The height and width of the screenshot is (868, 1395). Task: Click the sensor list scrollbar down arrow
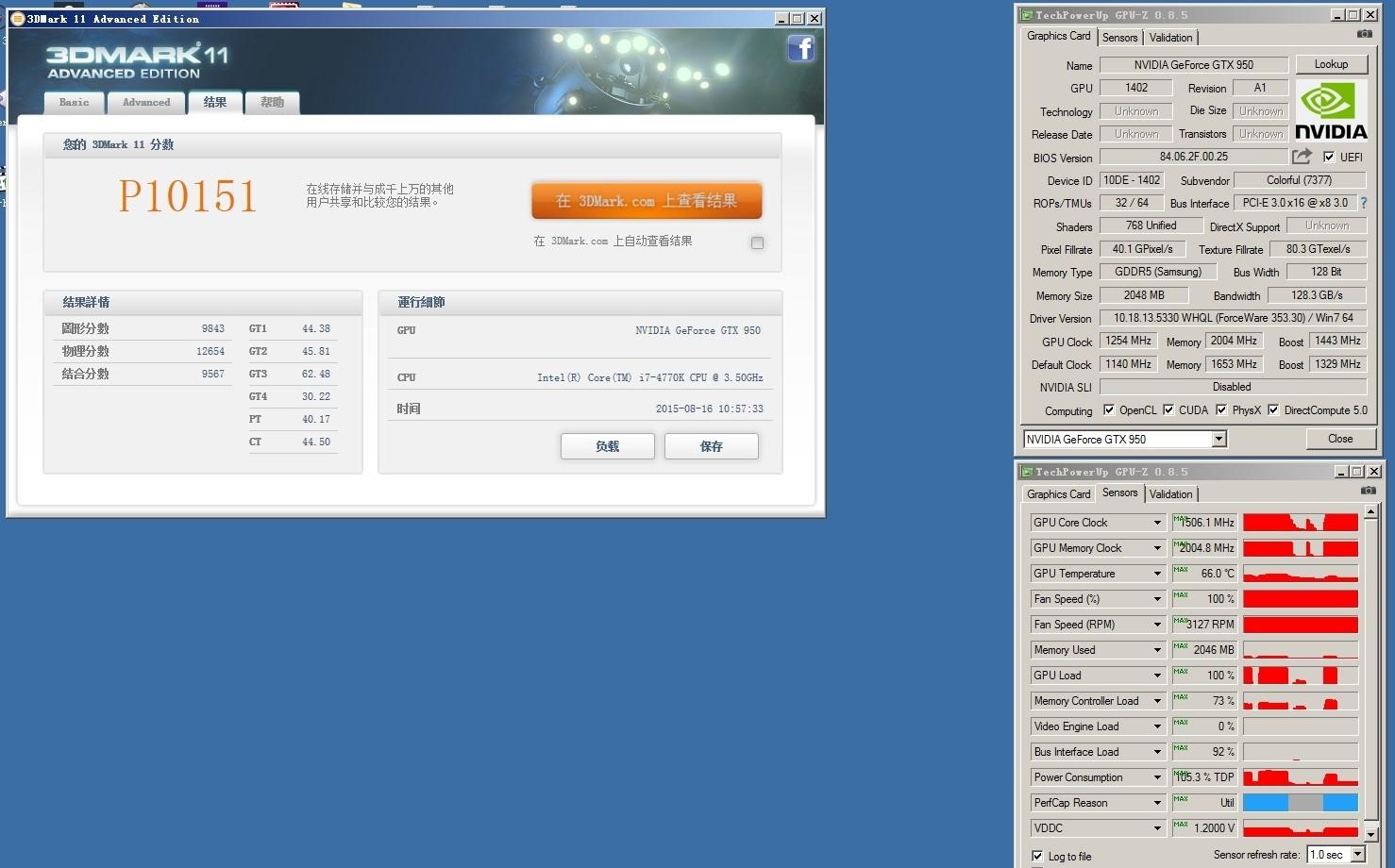(1370, 833)
